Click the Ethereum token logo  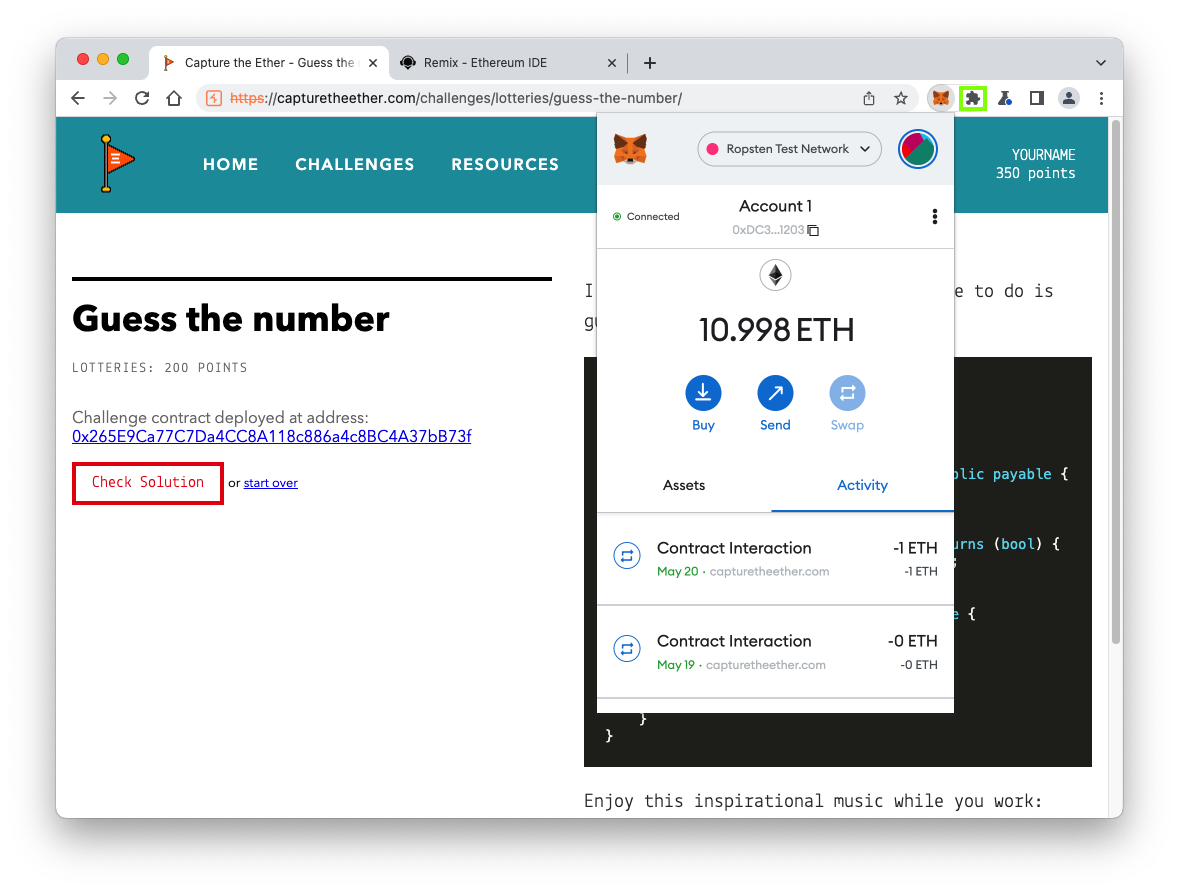775,275
